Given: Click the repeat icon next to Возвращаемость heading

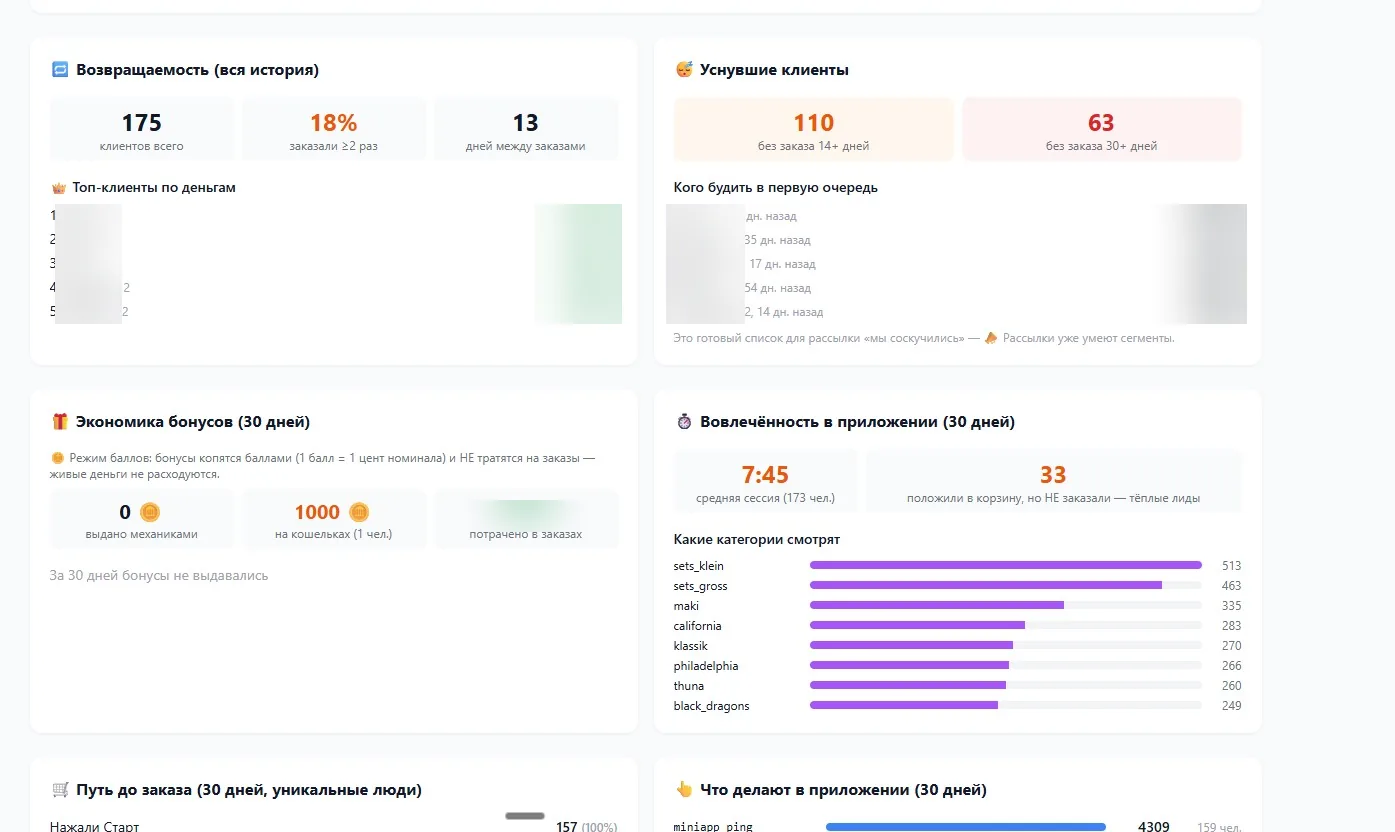Looking at the screenshot, I should [60, 70].
